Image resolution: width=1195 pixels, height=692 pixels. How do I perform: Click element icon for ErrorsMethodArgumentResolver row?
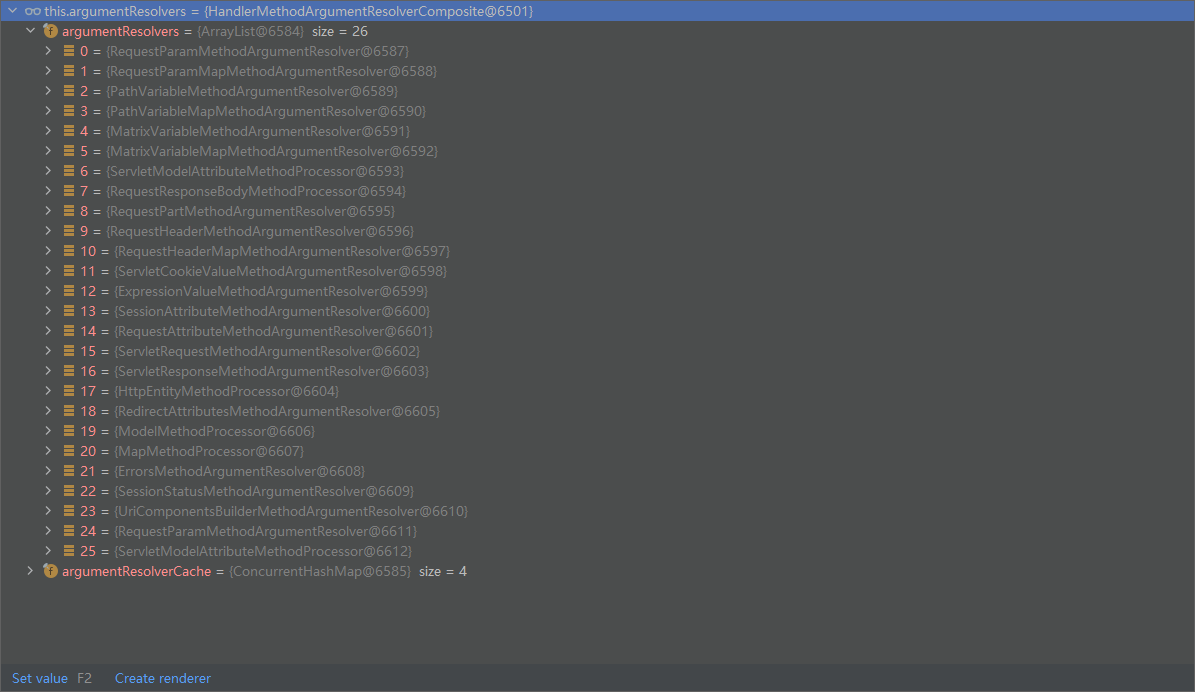68,471
